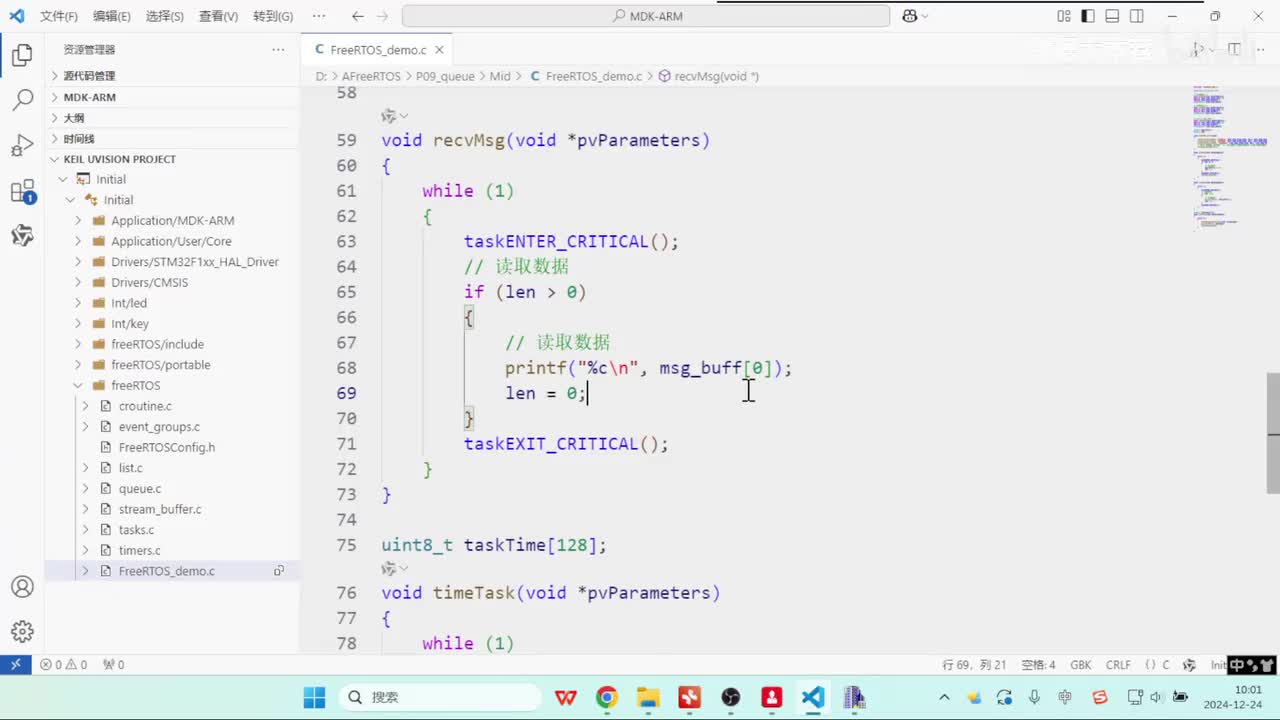Open the WPS Office icon in the taskbar
Screen dimensions: 1280x720
(x=566, y=697)
